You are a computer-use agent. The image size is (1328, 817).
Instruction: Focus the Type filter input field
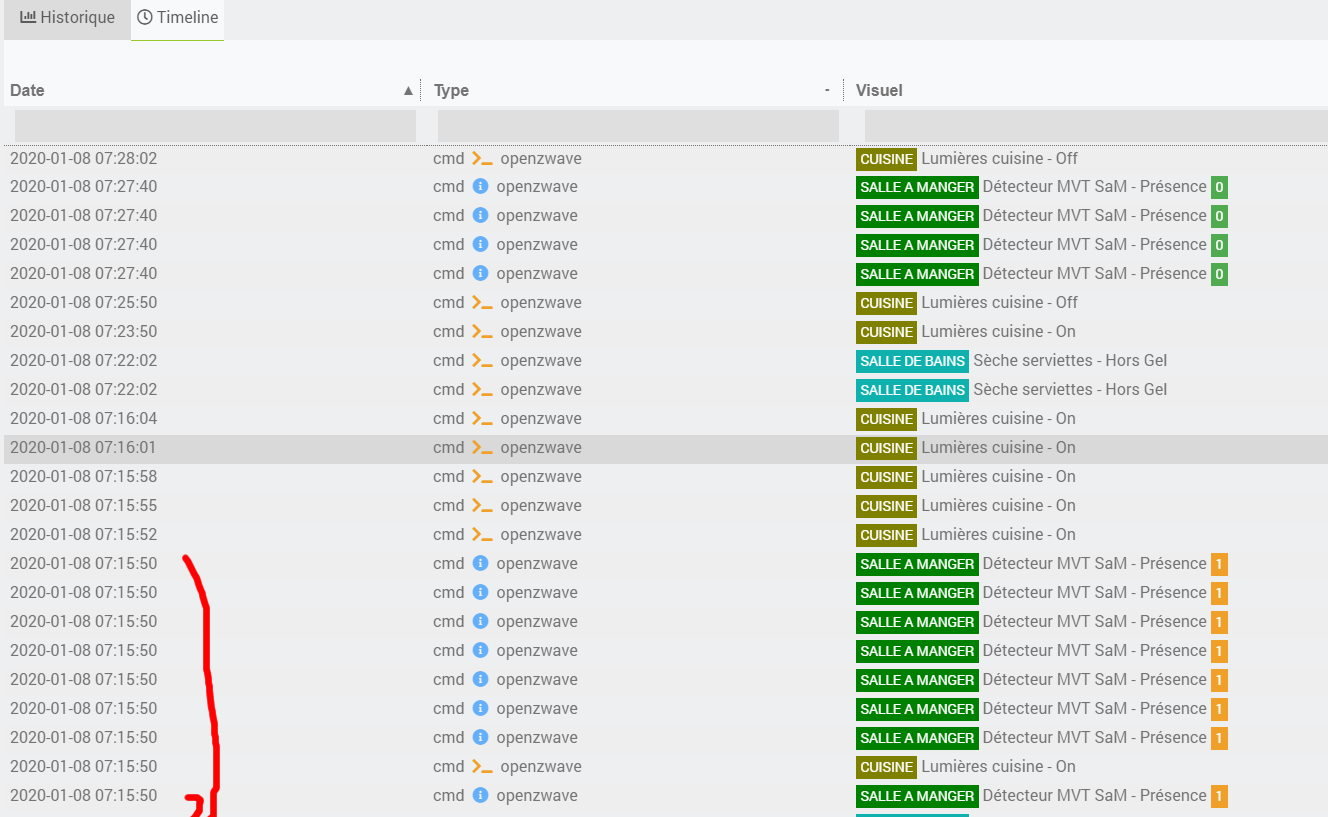point(638,126)
